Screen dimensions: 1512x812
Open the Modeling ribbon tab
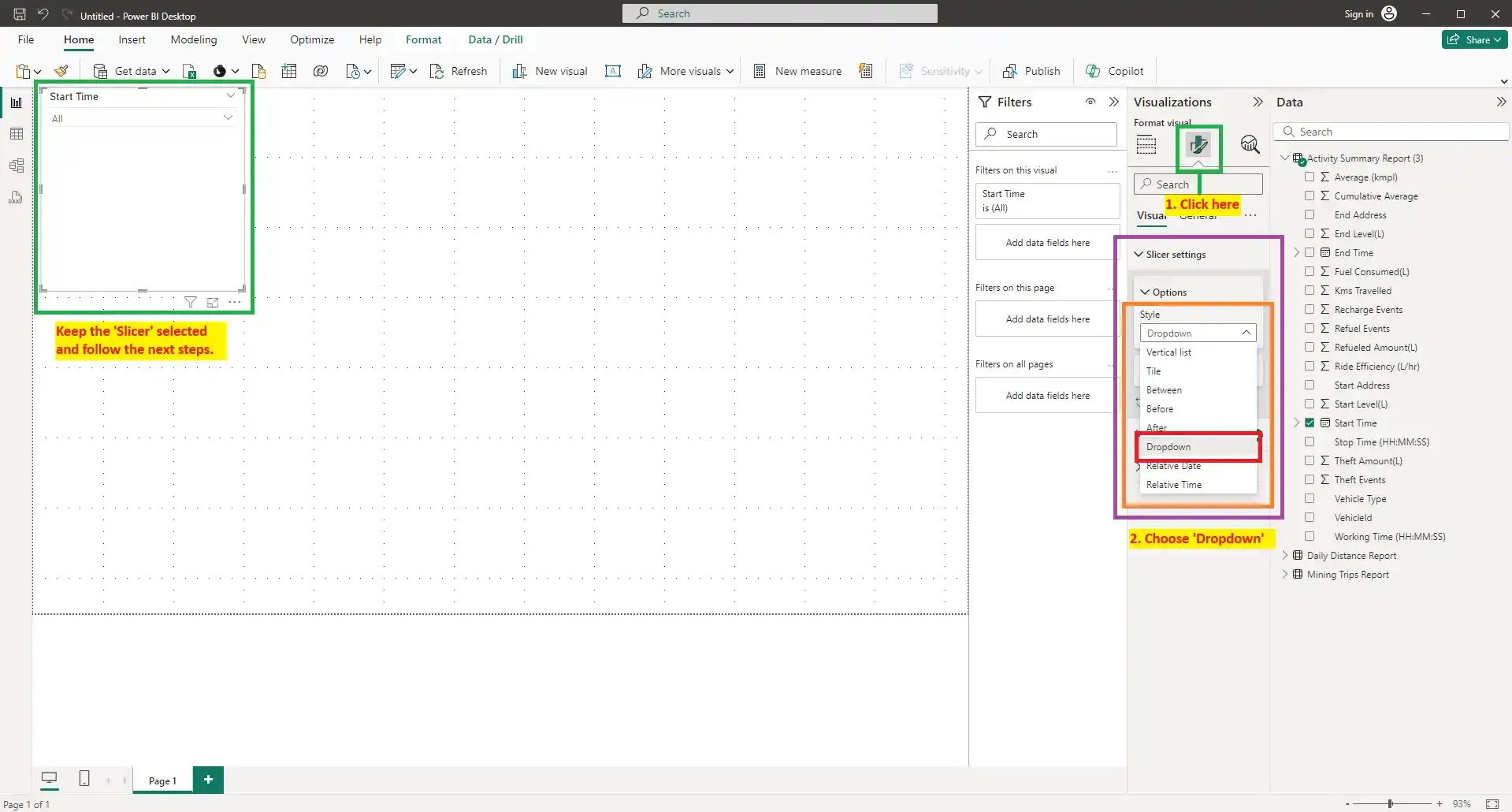(x=193, y=39)
